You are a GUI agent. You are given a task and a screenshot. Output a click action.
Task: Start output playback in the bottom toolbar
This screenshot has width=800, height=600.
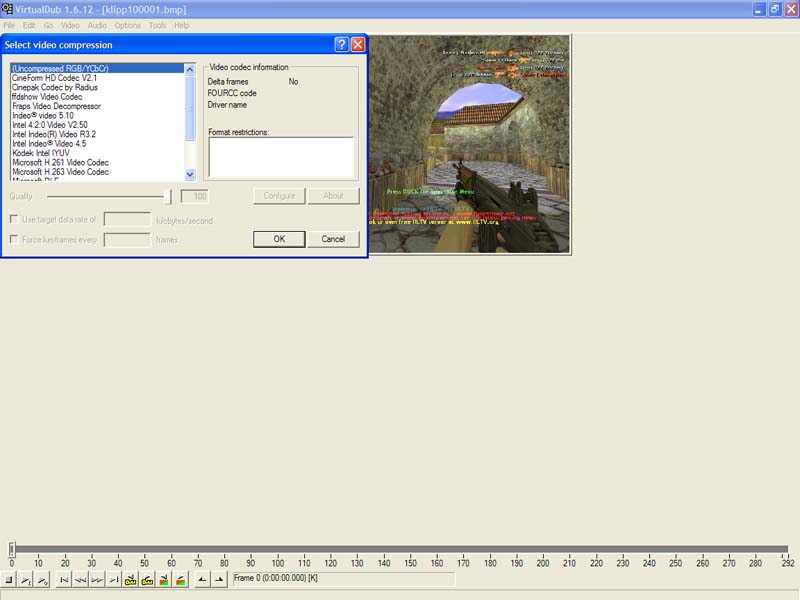(x=42, y=580)
